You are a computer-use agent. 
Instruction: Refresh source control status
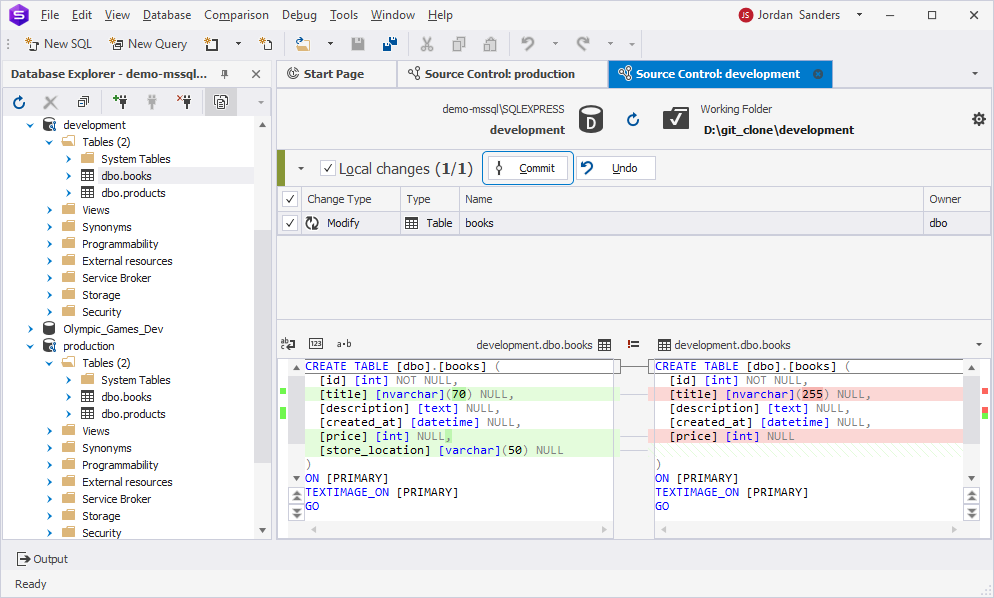[x=633, y=119]
